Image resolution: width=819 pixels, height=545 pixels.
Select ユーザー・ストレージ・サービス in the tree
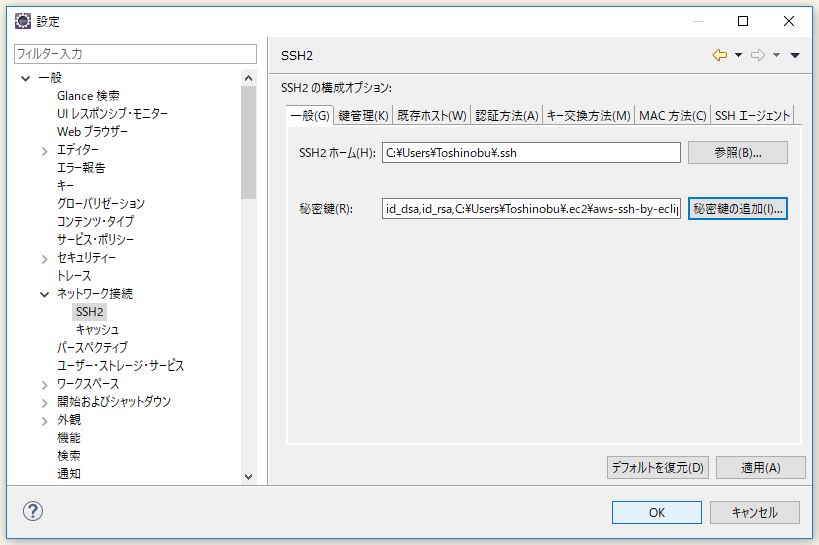coord(121,366)
